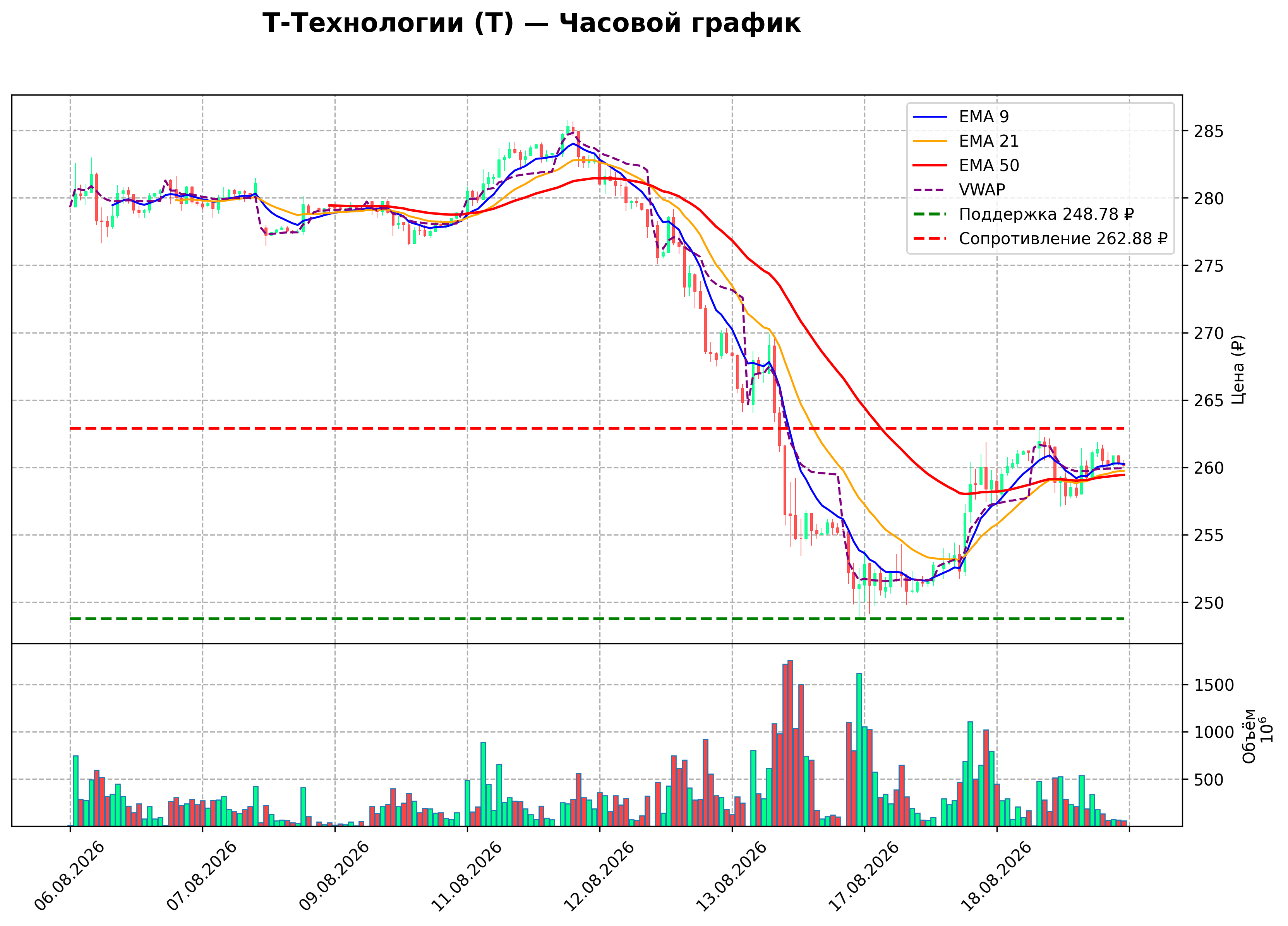Click the 250 price axis tick
1288x926 pixels.
(x=1209, y=603)
